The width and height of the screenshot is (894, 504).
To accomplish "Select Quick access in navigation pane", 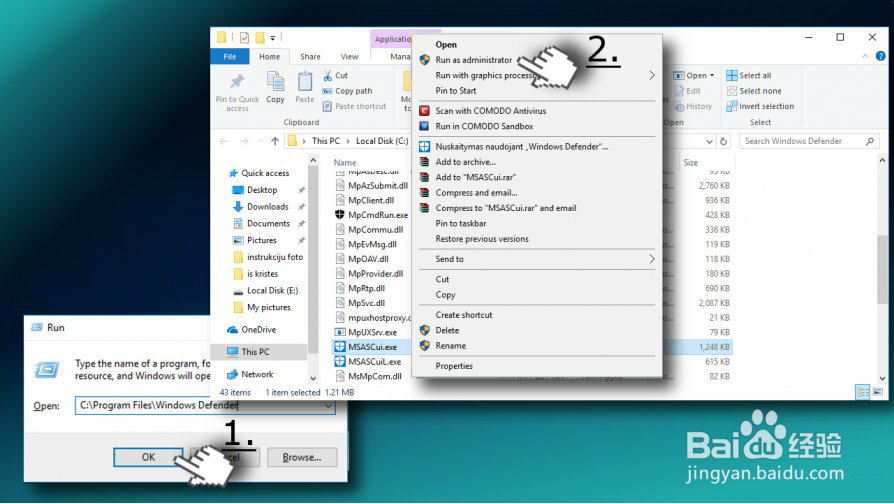I will [259, 173].
